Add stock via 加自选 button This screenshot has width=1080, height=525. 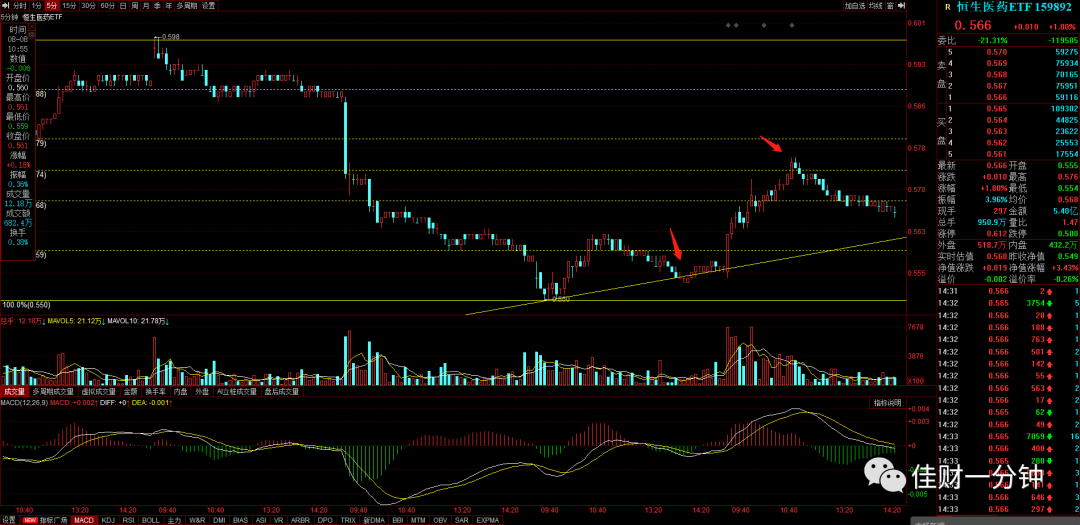pos(855,6)
